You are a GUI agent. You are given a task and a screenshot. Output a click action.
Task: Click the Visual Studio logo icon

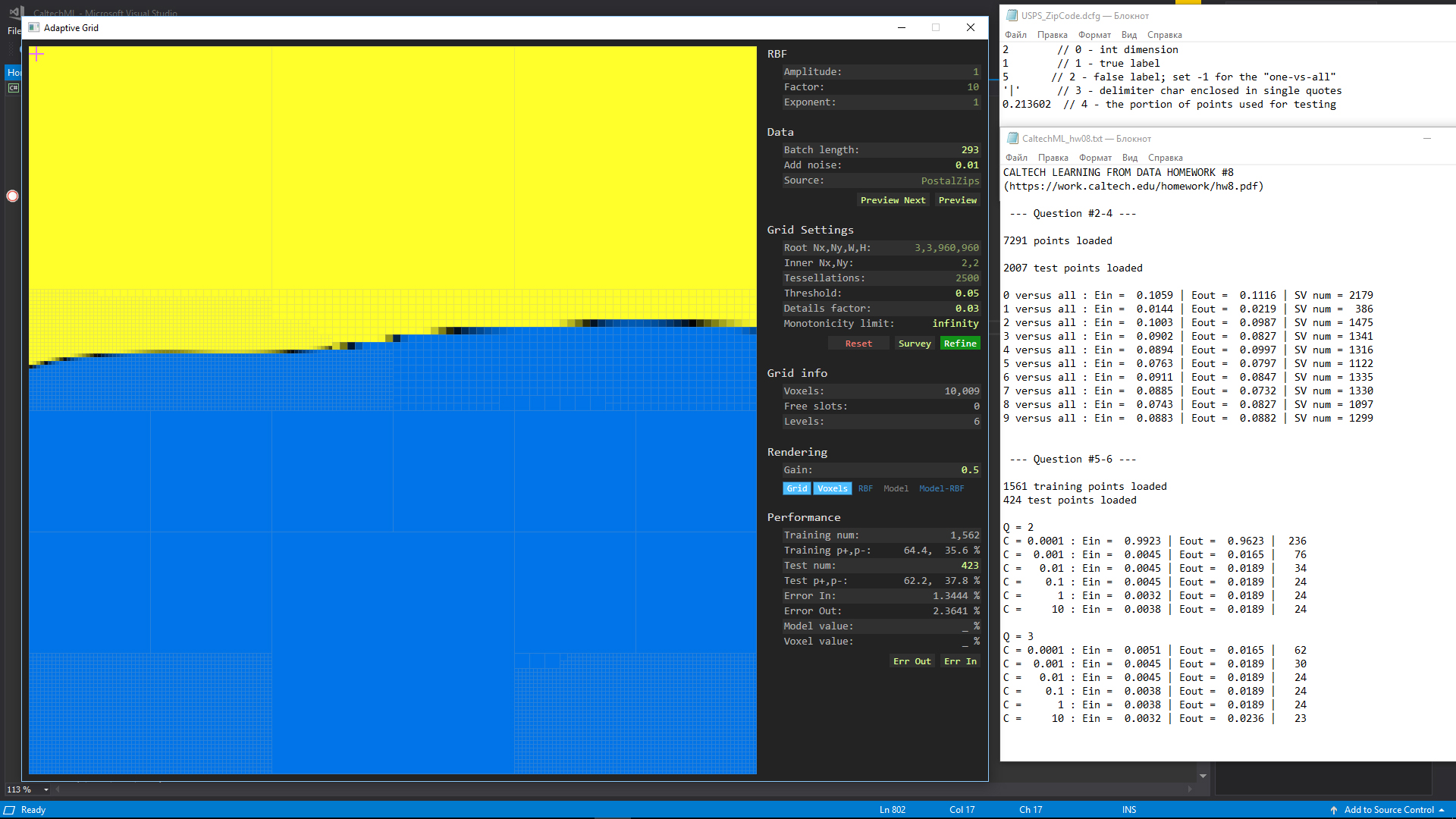tap(16, 12)
